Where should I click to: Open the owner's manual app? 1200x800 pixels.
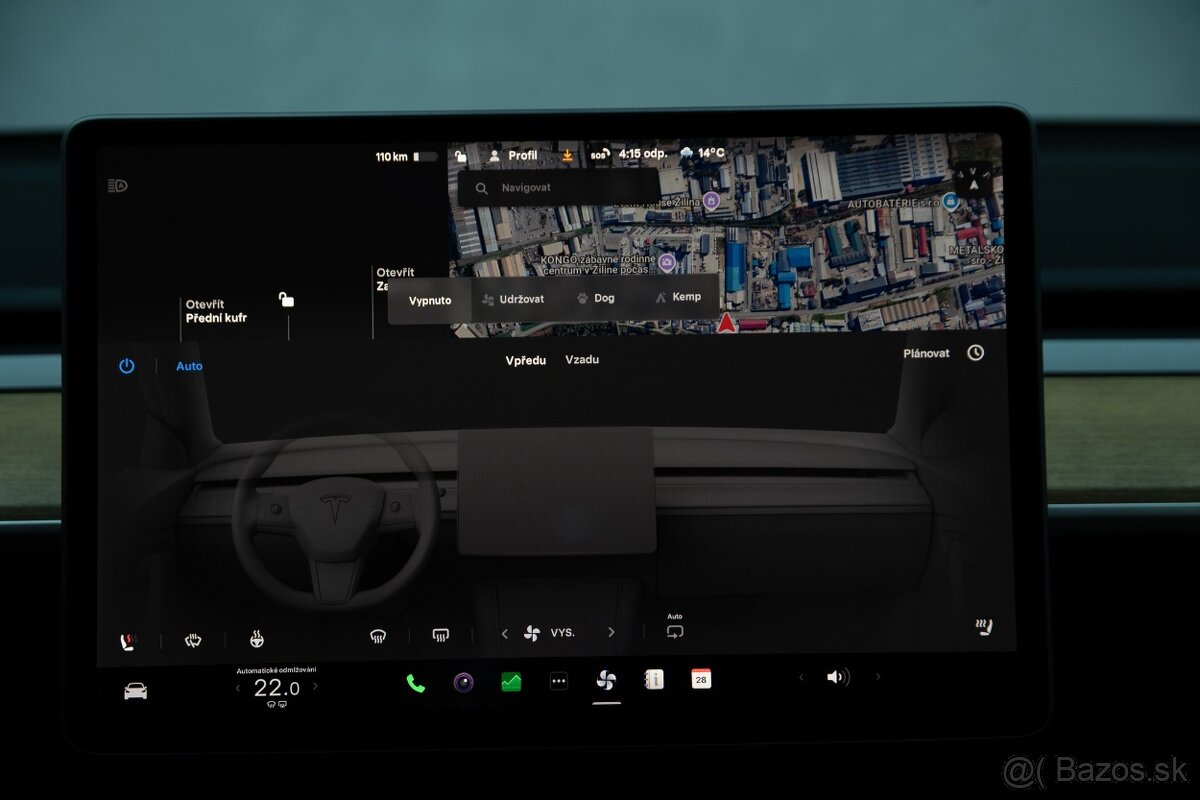tap(654, 680)
